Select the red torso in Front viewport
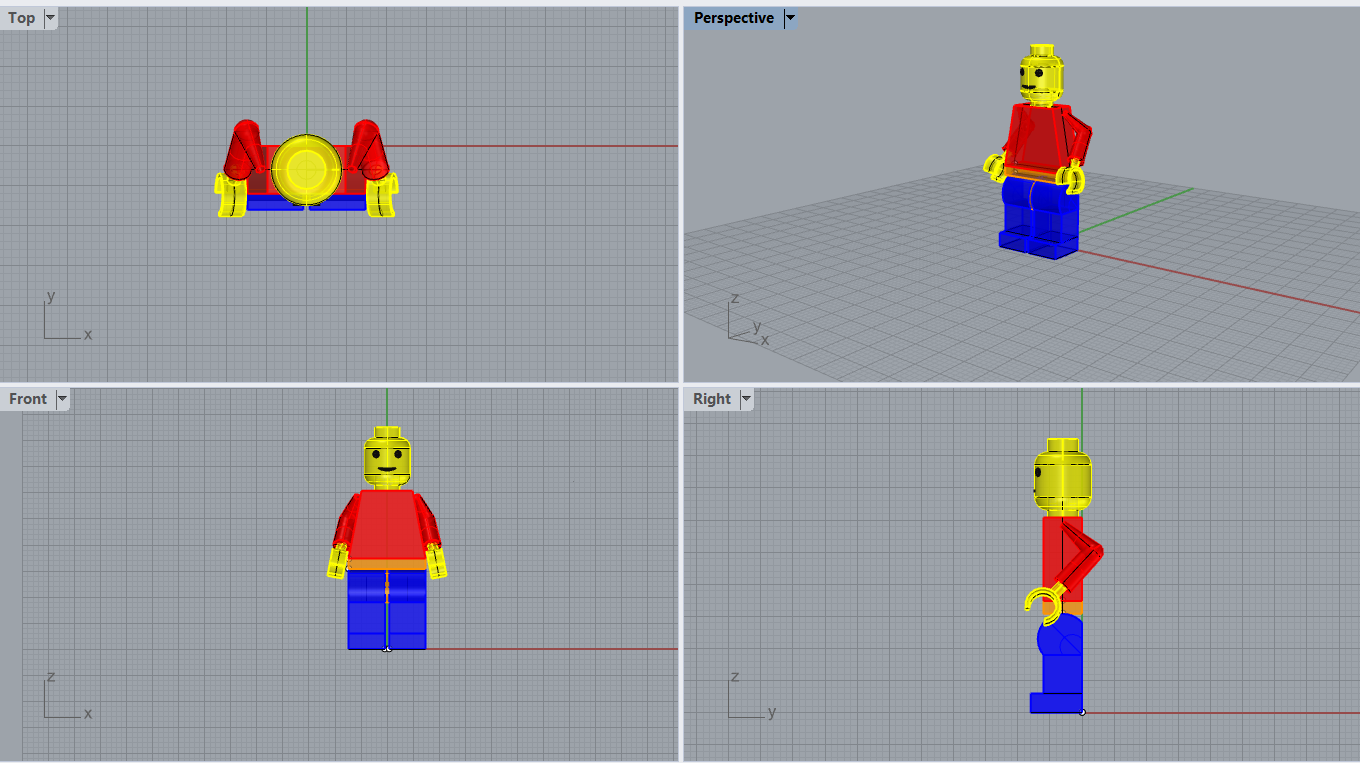 387,523
